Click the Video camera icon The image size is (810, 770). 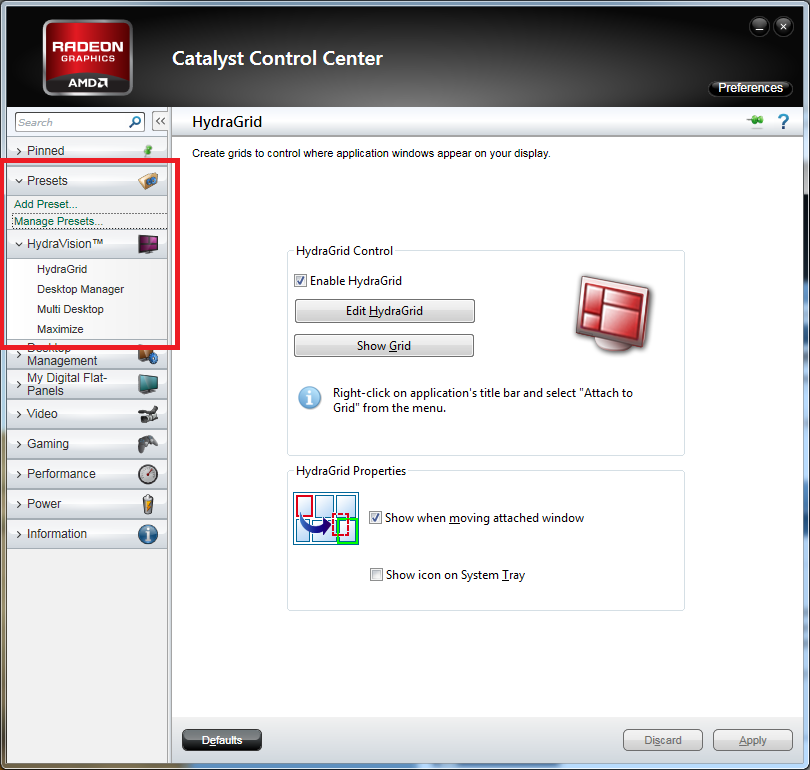click(148, 414)
